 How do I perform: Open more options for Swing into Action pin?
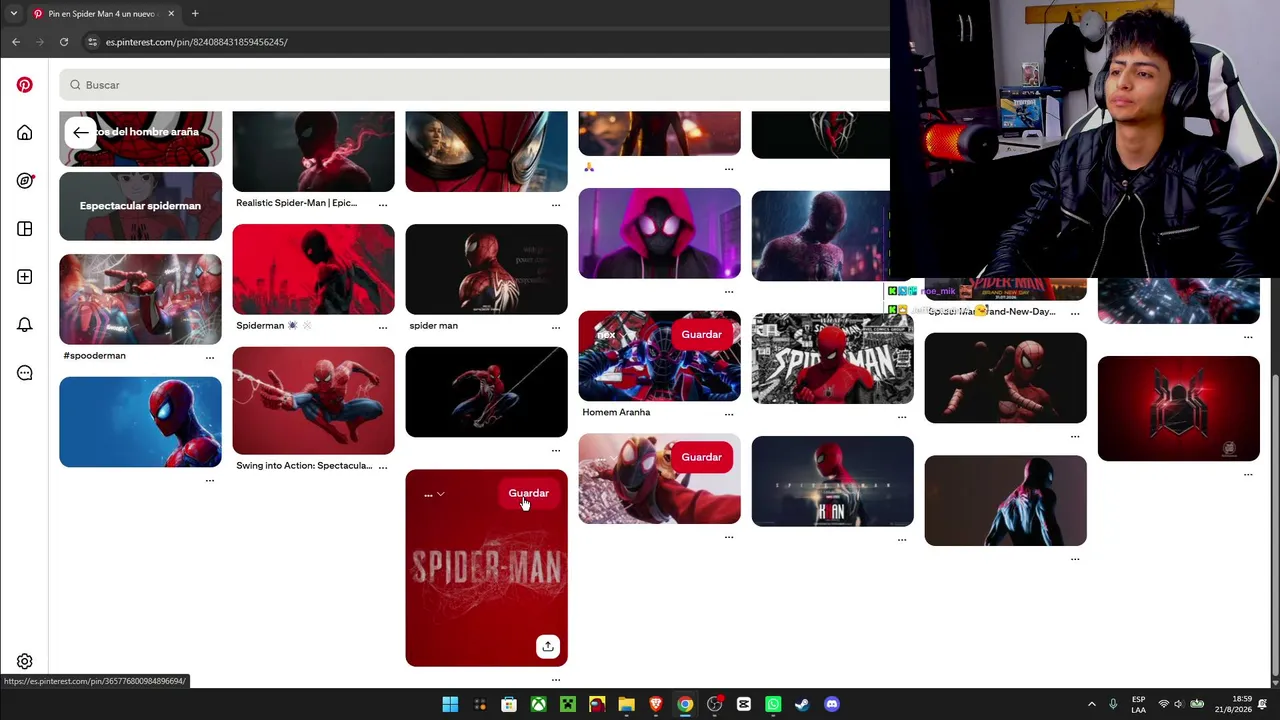pos(382,467)
